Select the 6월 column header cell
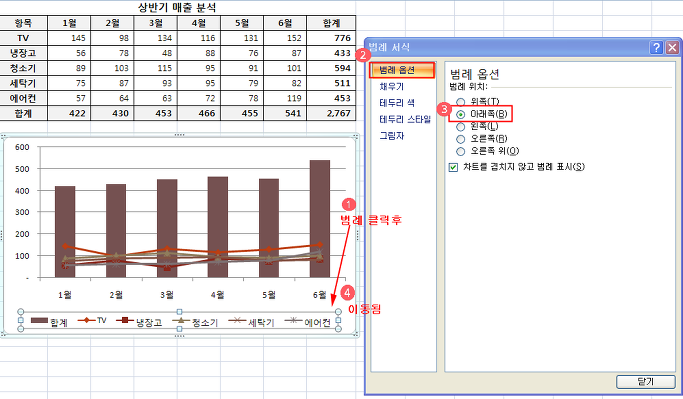This screenshot has width=683, height=399. 285,23
